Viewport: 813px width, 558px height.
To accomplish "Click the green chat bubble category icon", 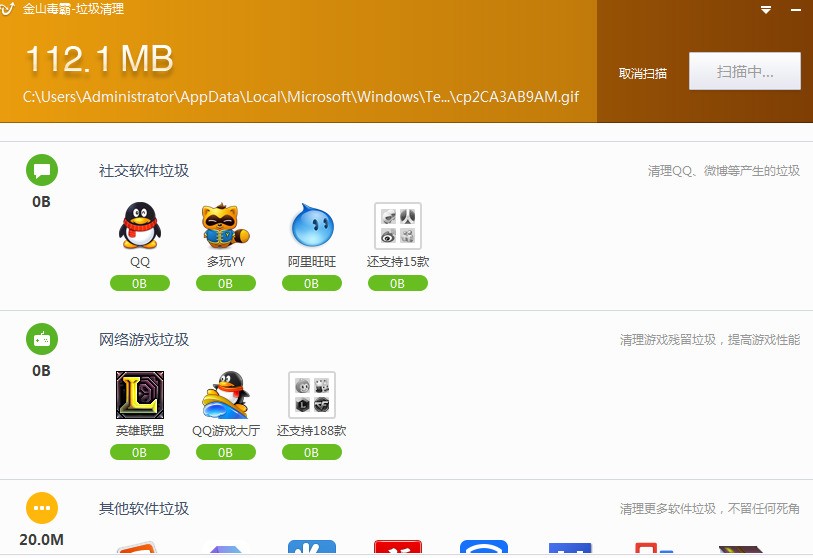I will 42,170.
